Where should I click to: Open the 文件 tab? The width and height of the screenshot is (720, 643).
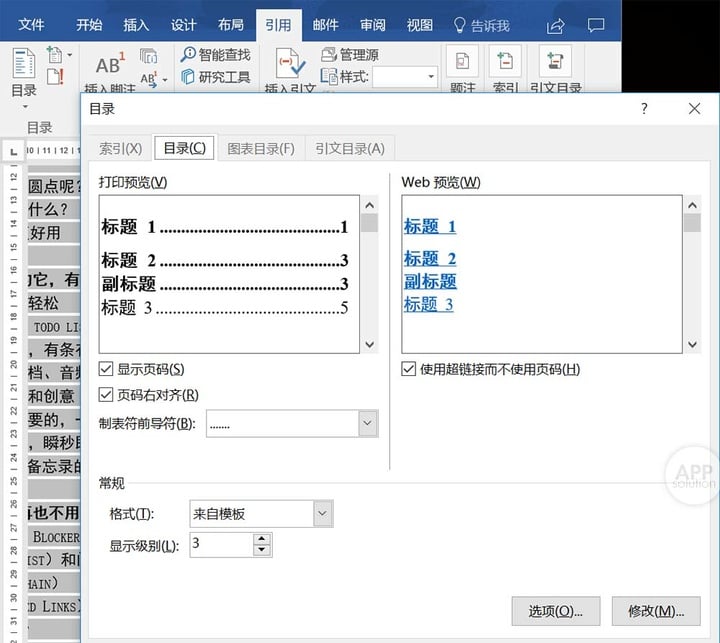tap(31, 25)
